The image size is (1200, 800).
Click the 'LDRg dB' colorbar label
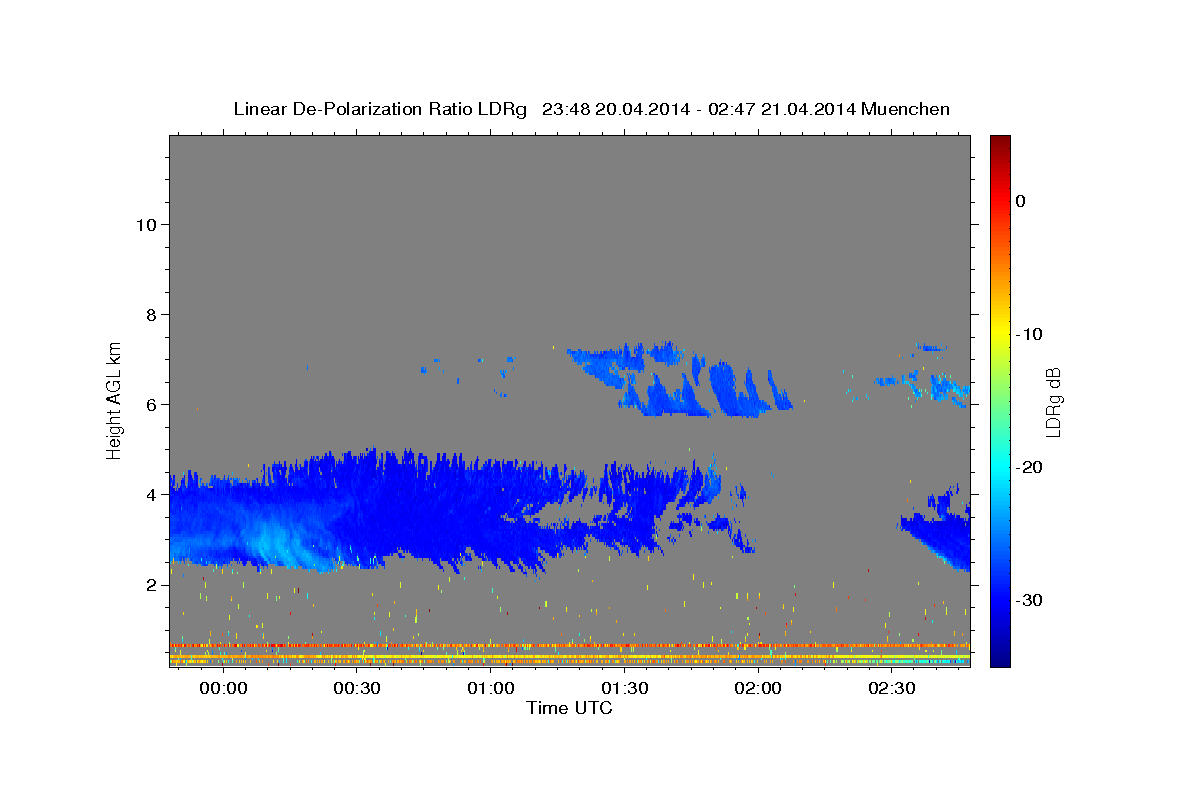pyautogui.click(x=1052, y=402)
